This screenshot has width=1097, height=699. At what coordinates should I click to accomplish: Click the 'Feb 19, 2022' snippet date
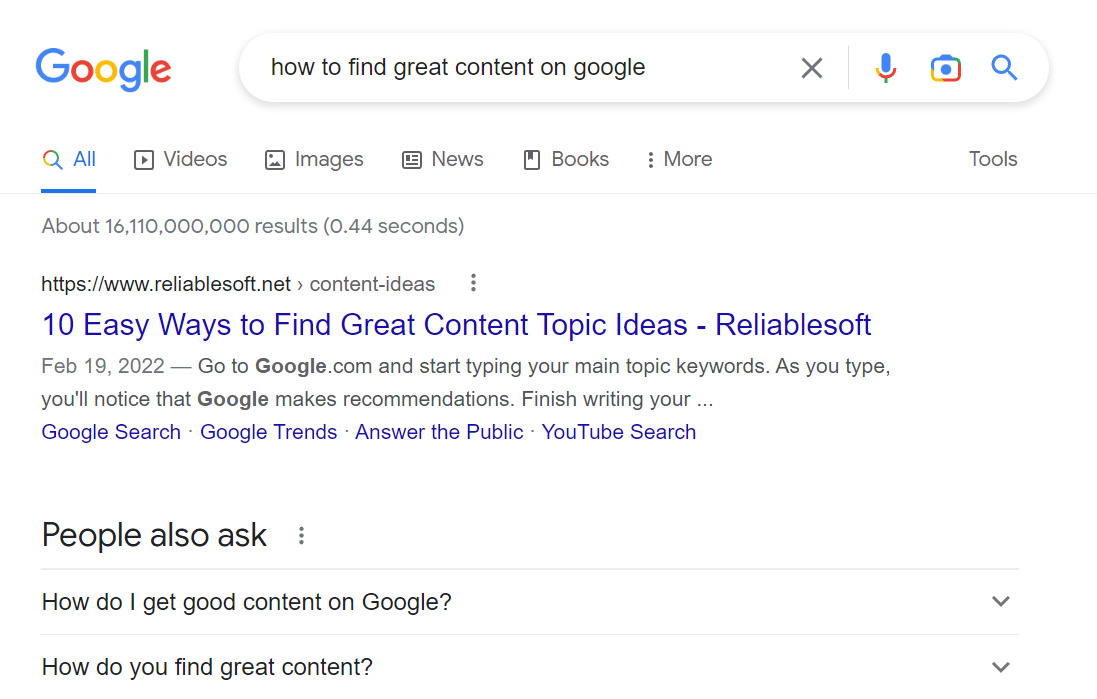[103, 366]
